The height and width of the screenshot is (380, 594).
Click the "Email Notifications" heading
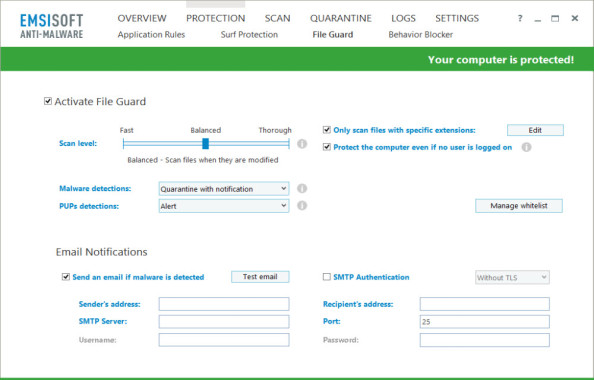coord(102,252)
